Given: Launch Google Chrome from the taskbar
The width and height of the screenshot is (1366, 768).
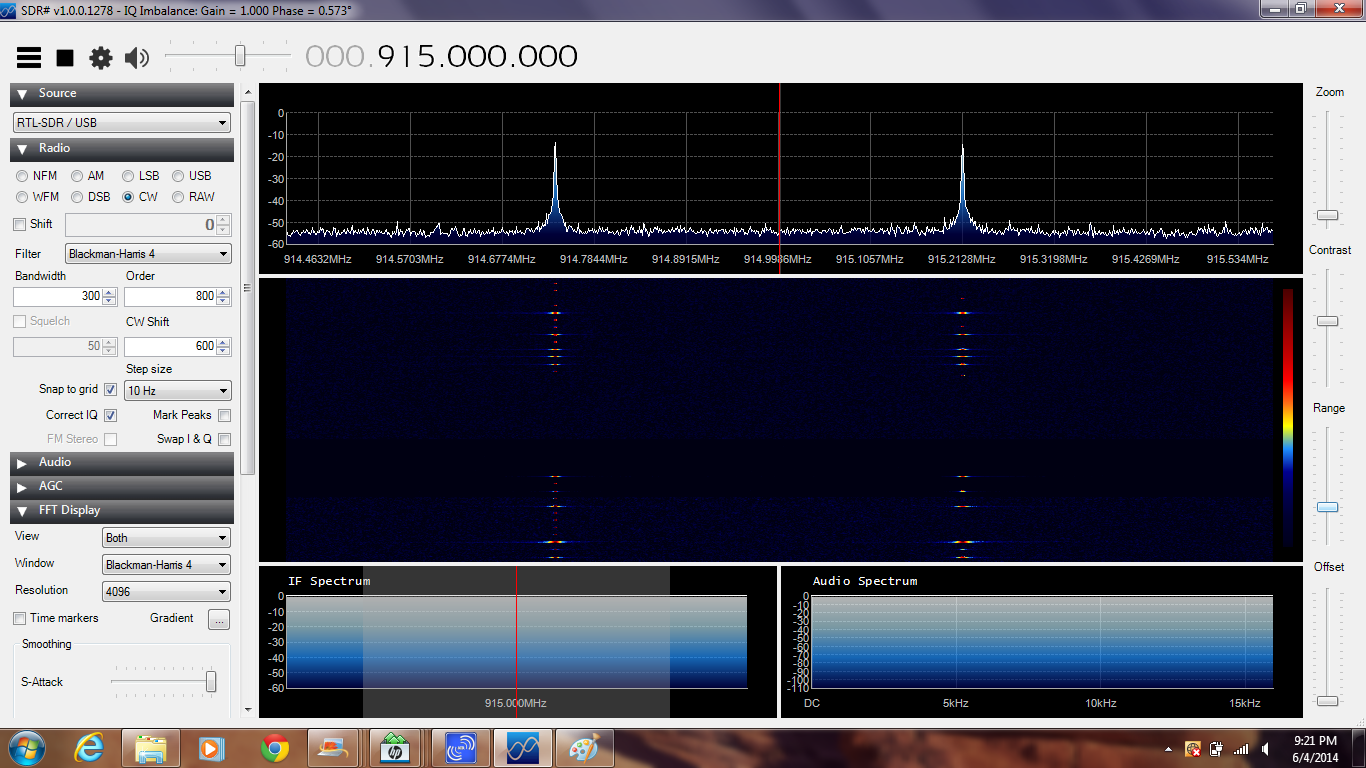Looking at the screenshot, I should pyautogui.click(x=275, y=747).
